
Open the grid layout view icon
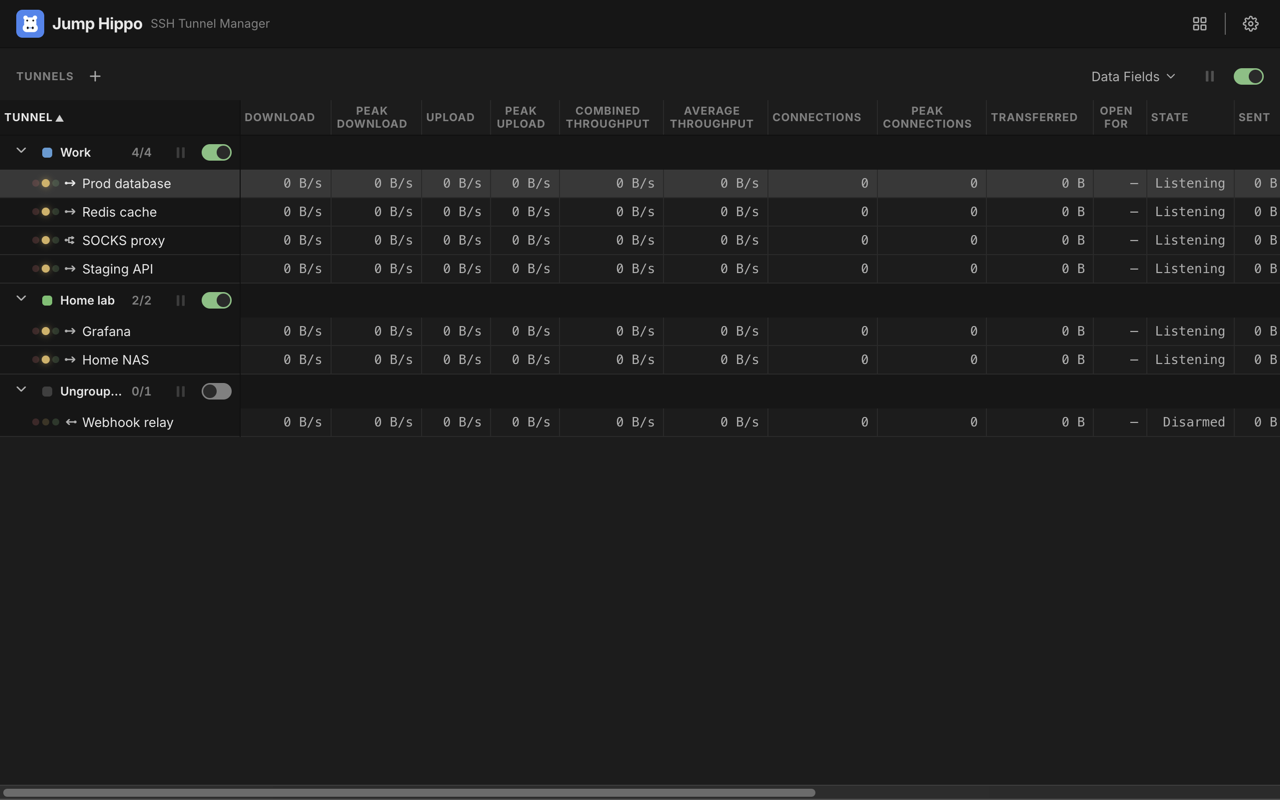[x=1199, y=24]
